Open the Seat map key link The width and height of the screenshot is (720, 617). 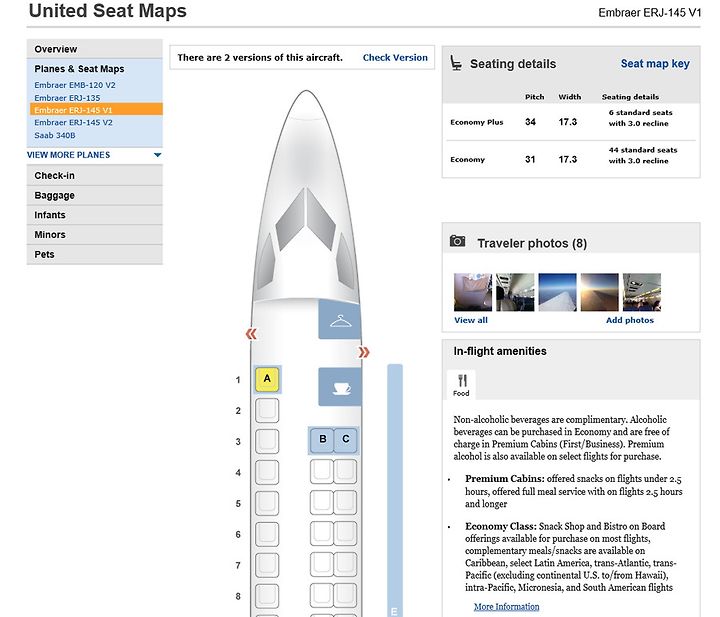(x=655, y=63)
